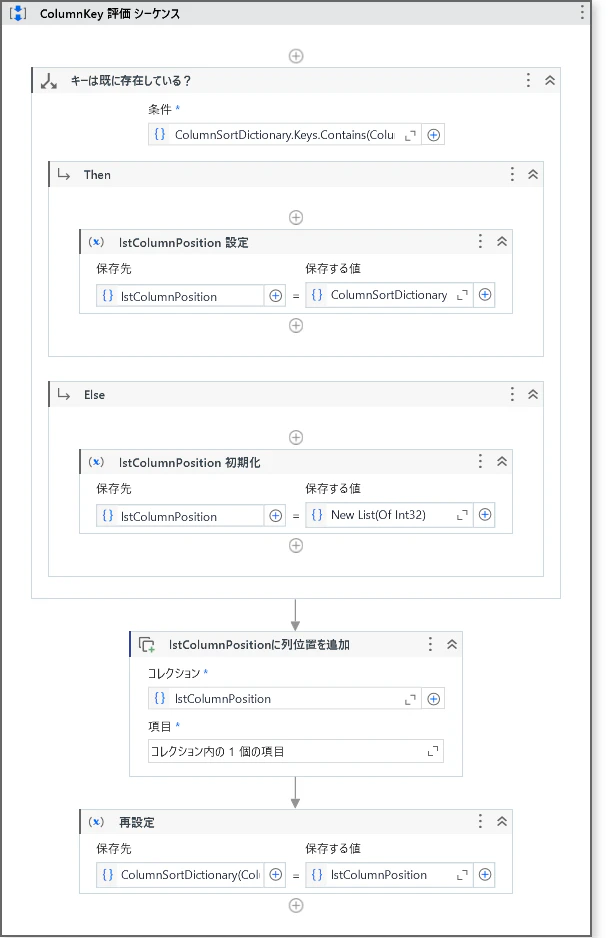Click plus beside 保存先 in lstColumnPosition 設定
This screenshot has height=938, width=614.
pos(275,296)
